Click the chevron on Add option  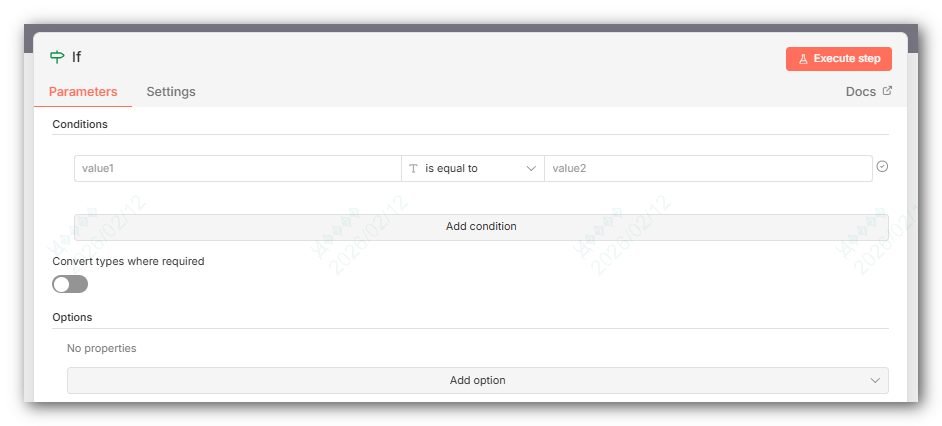(875, 380)
